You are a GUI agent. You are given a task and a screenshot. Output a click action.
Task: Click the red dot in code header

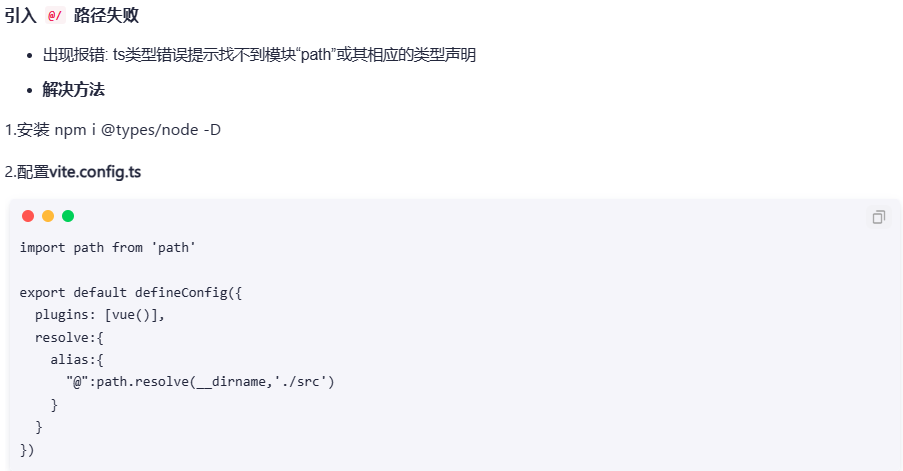[28, 216]
